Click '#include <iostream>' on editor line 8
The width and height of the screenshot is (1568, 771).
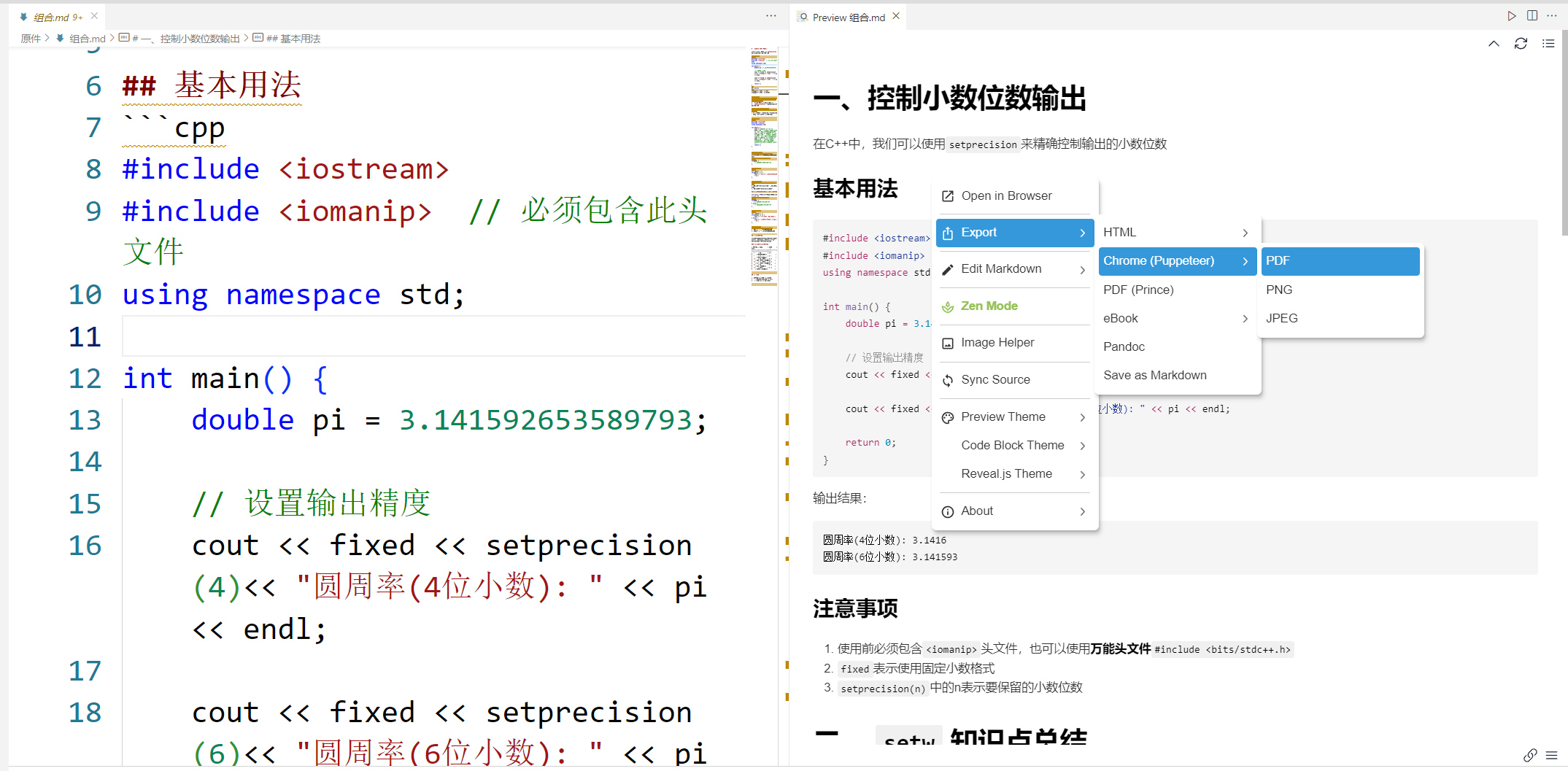click(x=285, y=169)
